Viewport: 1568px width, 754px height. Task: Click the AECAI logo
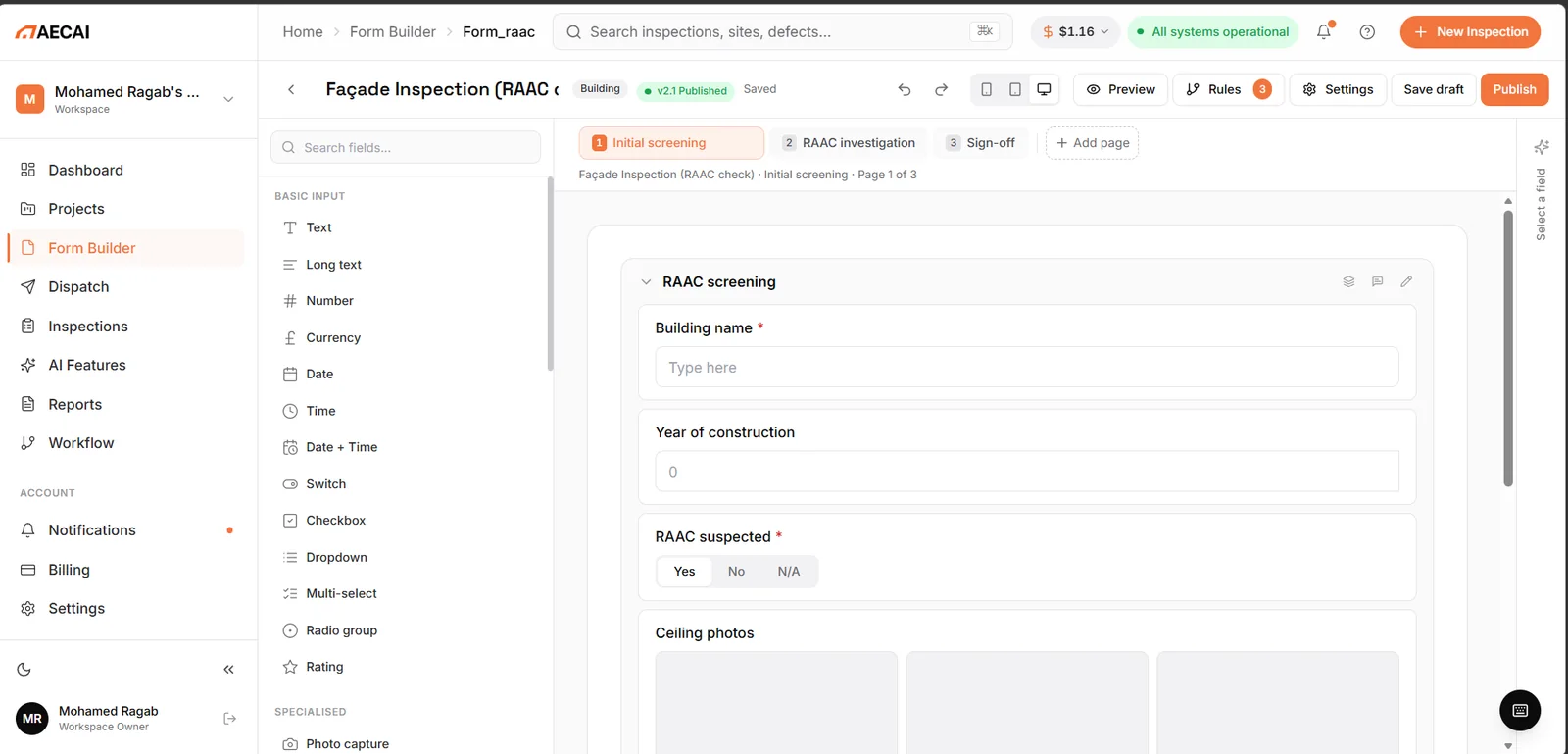pyautogui.click(x=53, y=32)
